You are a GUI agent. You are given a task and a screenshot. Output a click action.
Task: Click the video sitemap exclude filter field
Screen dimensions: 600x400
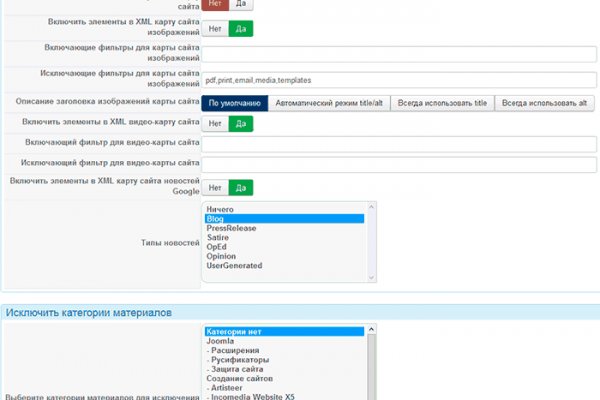399,164
